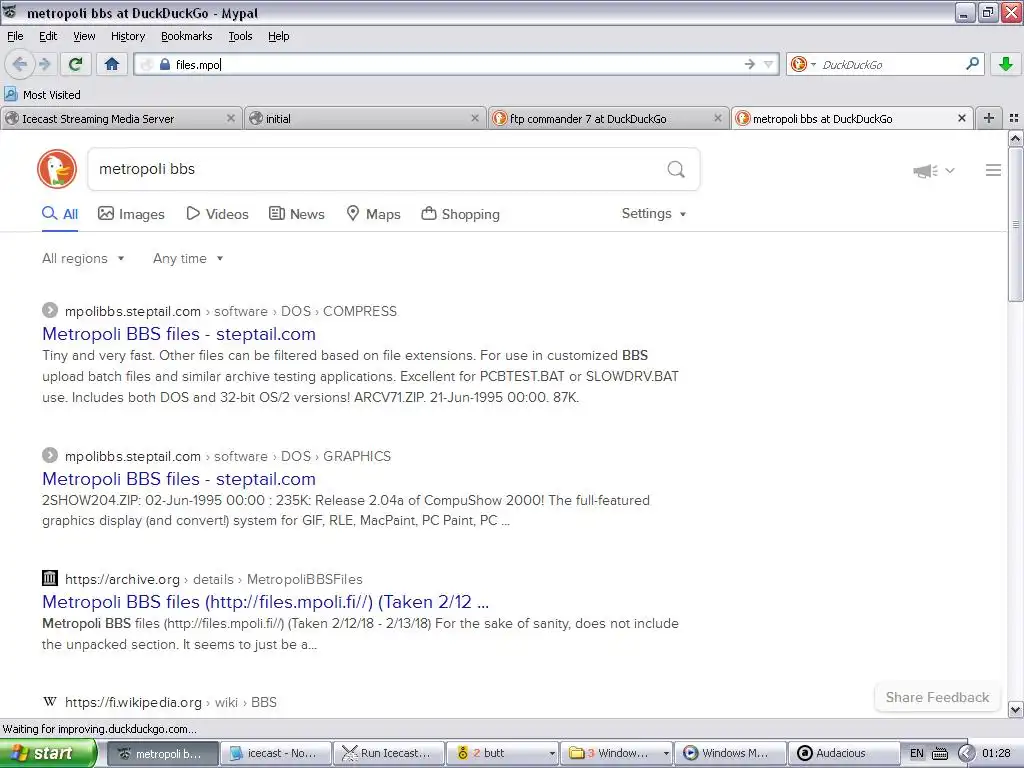The height and width of the screenshot is (768, 1024).
Task: Click the Share Feedback button
Action: (x=937, y=697)
